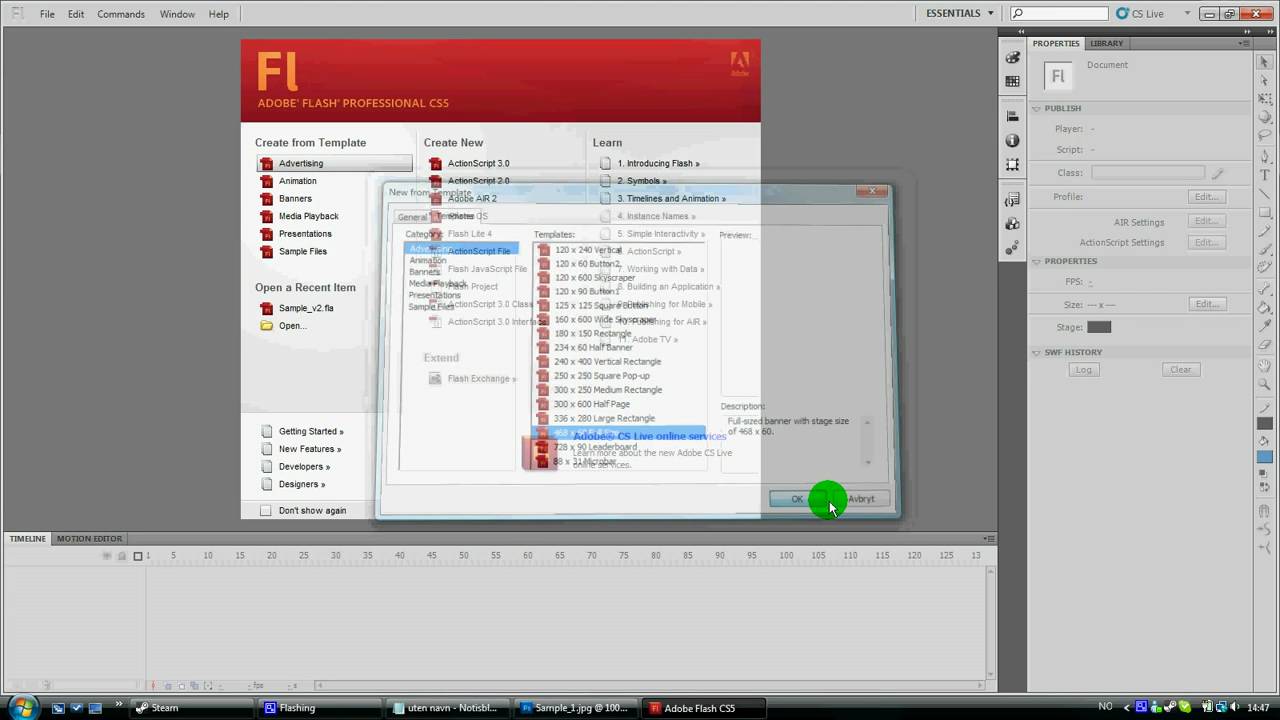Select the Brush tool

pyautogui.click(x=1265, y=251)
